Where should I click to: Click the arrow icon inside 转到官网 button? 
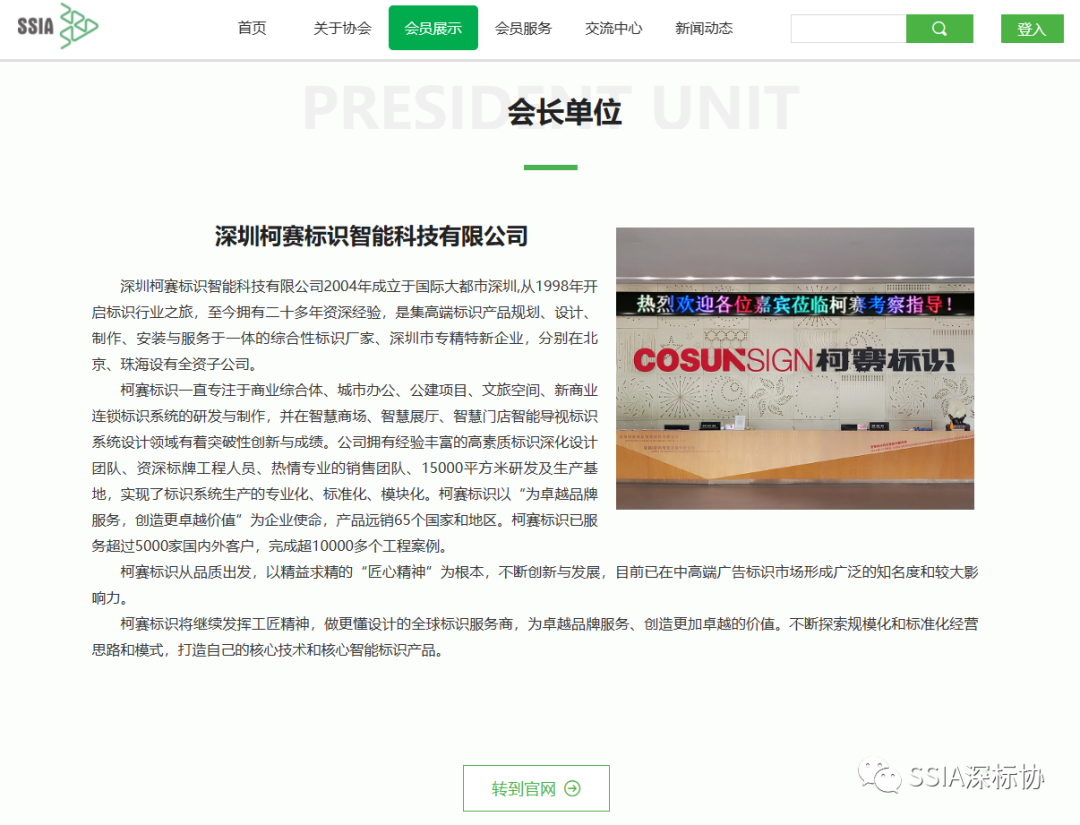pos(570,788)
